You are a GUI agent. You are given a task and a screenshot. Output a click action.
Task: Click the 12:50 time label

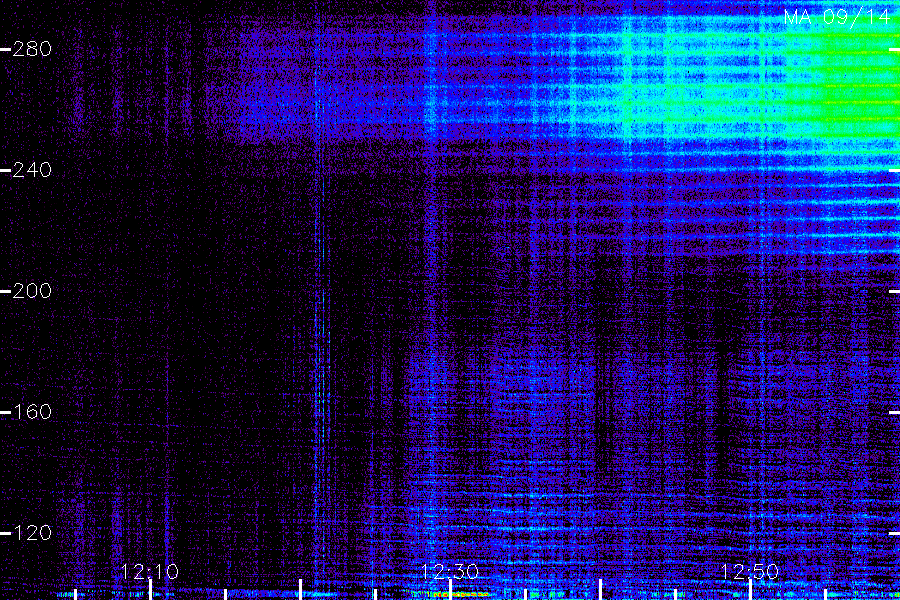(x=750, y=572)
